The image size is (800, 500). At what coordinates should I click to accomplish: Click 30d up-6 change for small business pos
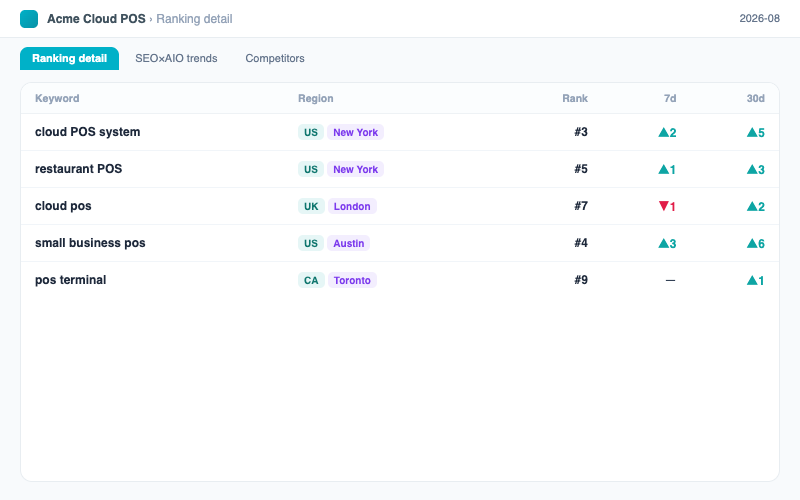[756, 243]
